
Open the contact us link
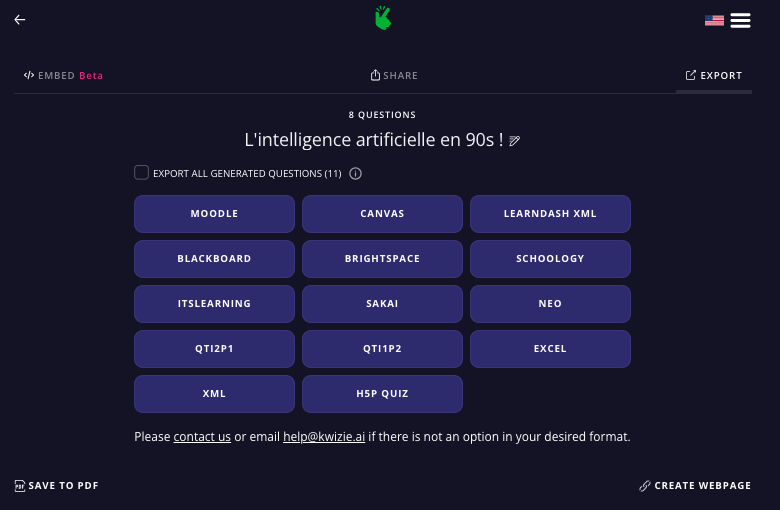click(x=202, y=437)
